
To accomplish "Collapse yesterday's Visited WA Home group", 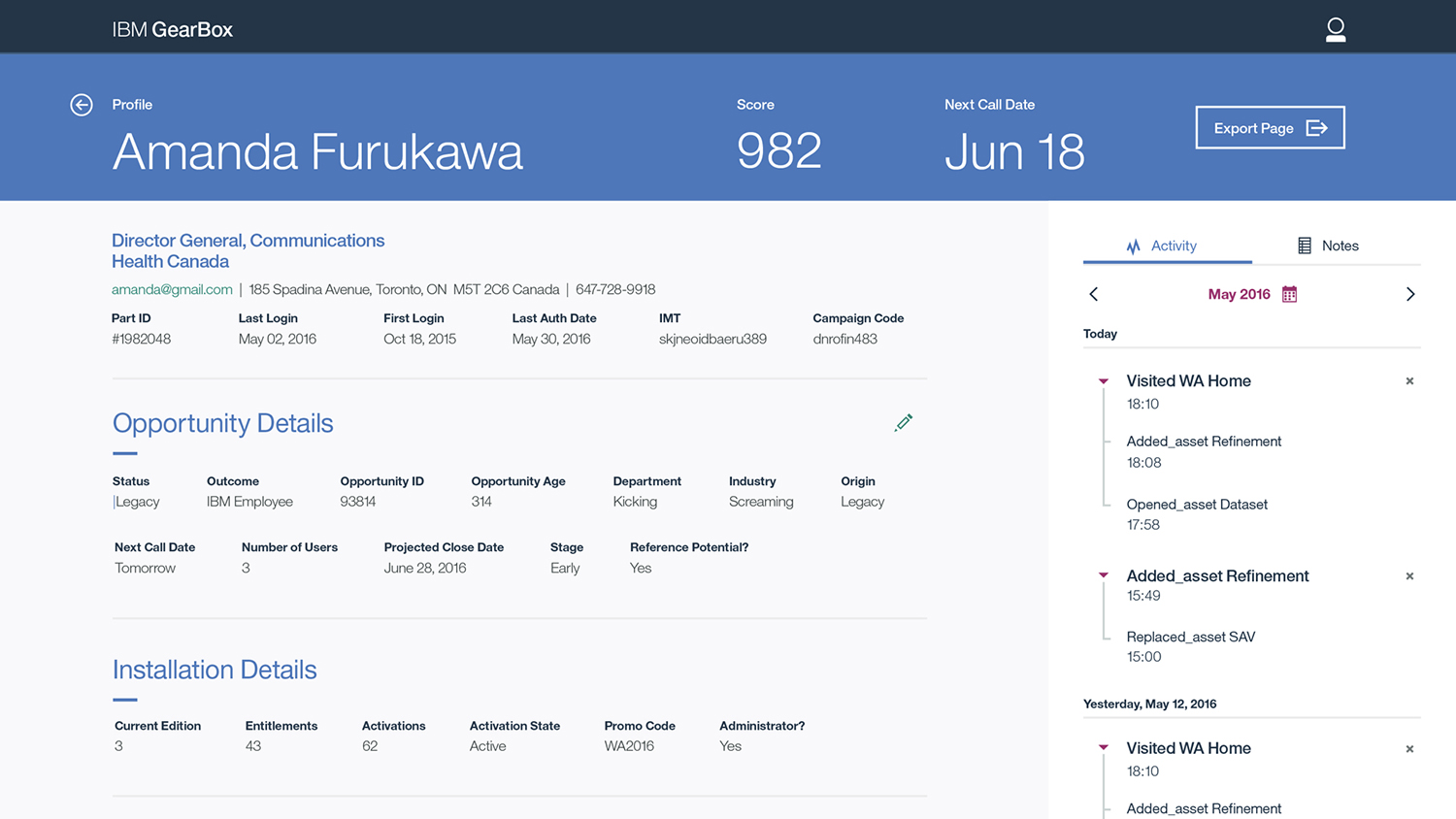I will (1104, 747).
